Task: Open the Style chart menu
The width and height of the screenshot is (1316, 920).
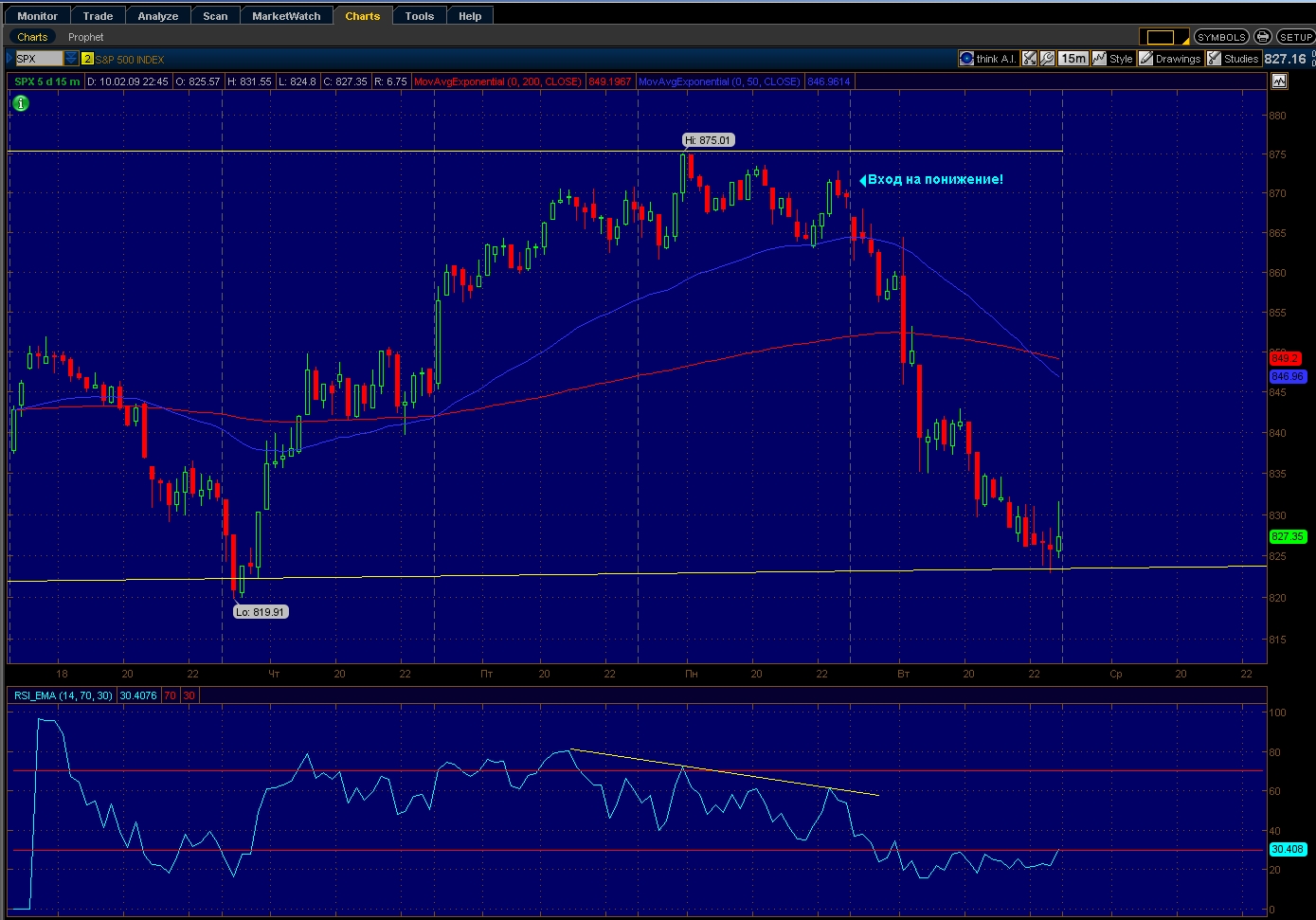Action: (x=1112, y=59)
